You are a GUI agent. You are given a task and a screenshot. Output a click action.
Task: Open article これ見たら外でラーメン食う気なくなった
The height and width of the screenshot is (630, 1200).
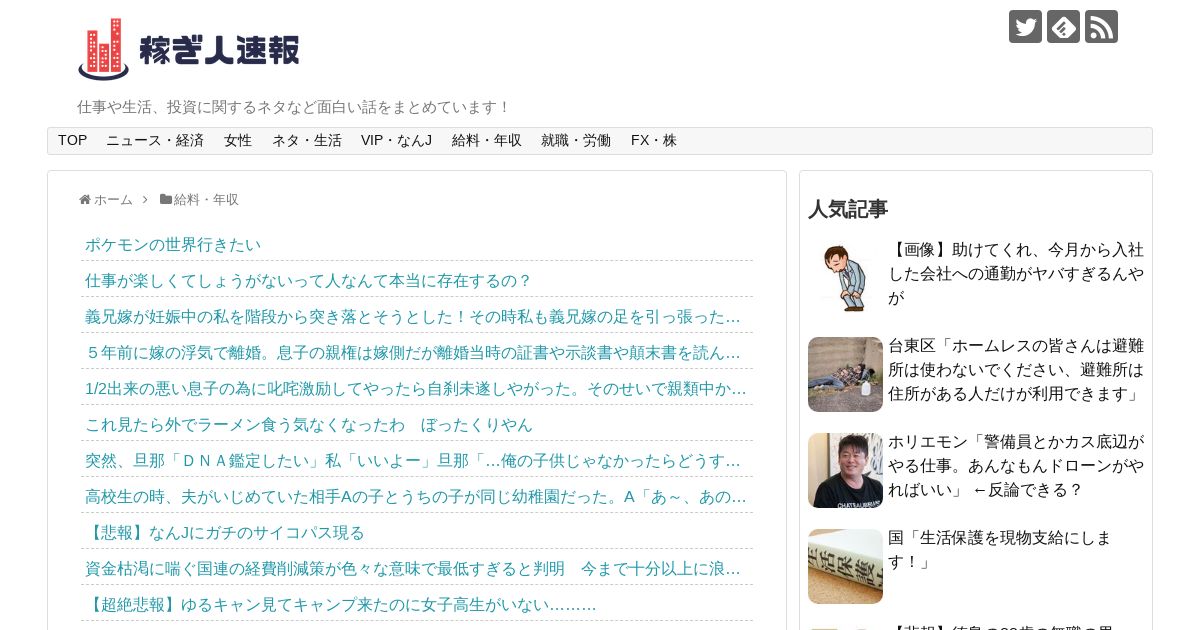pyautogui.click(x=309, y=425)
